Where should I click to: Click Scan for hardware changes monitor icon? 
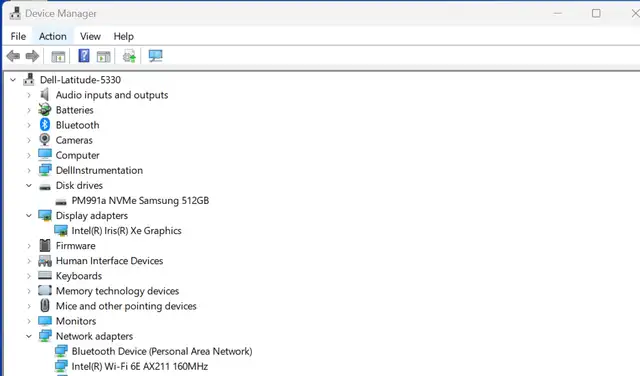point(156,56)
